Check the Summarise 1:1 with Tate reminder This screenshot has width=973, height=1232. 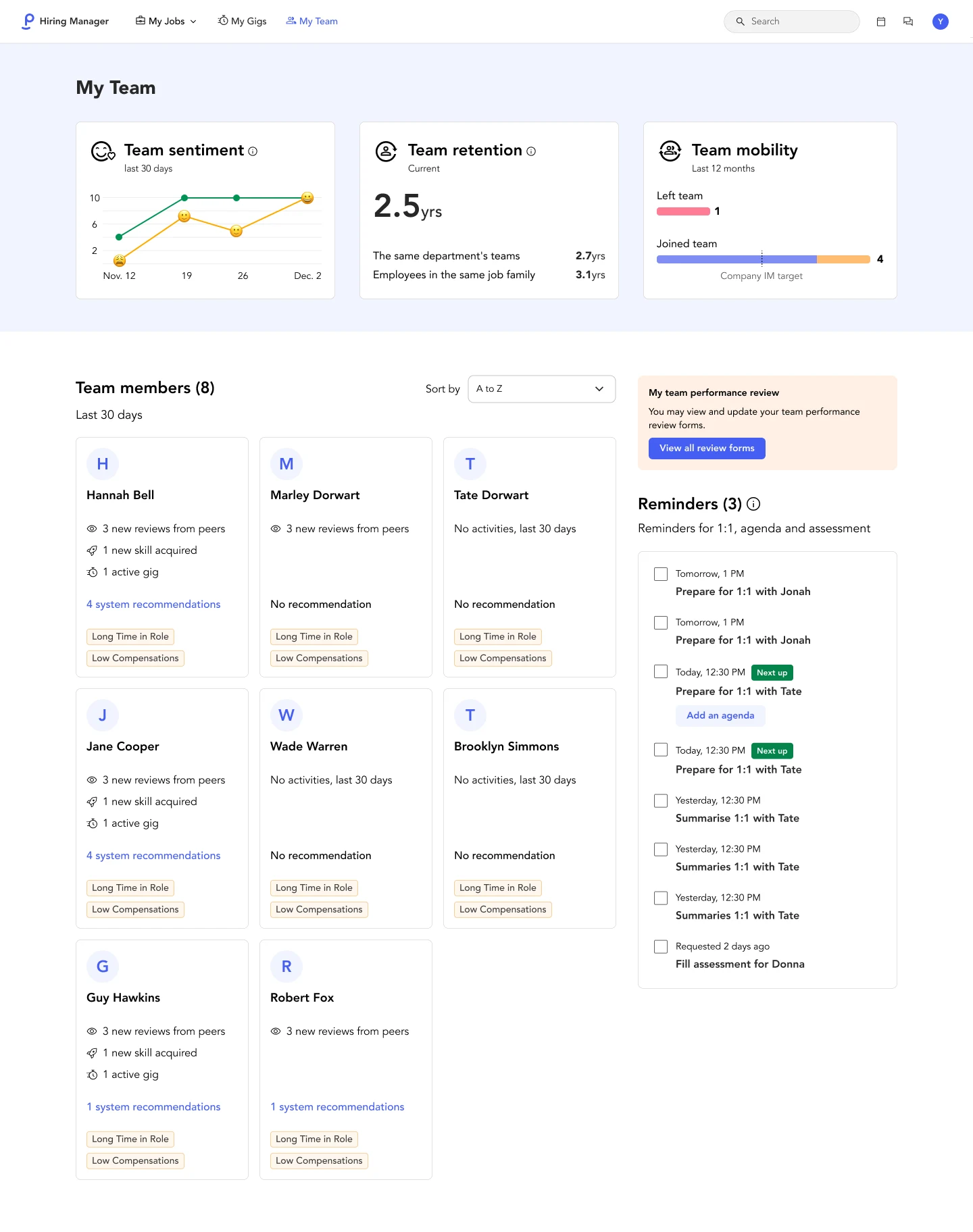(x=661, y=800)
